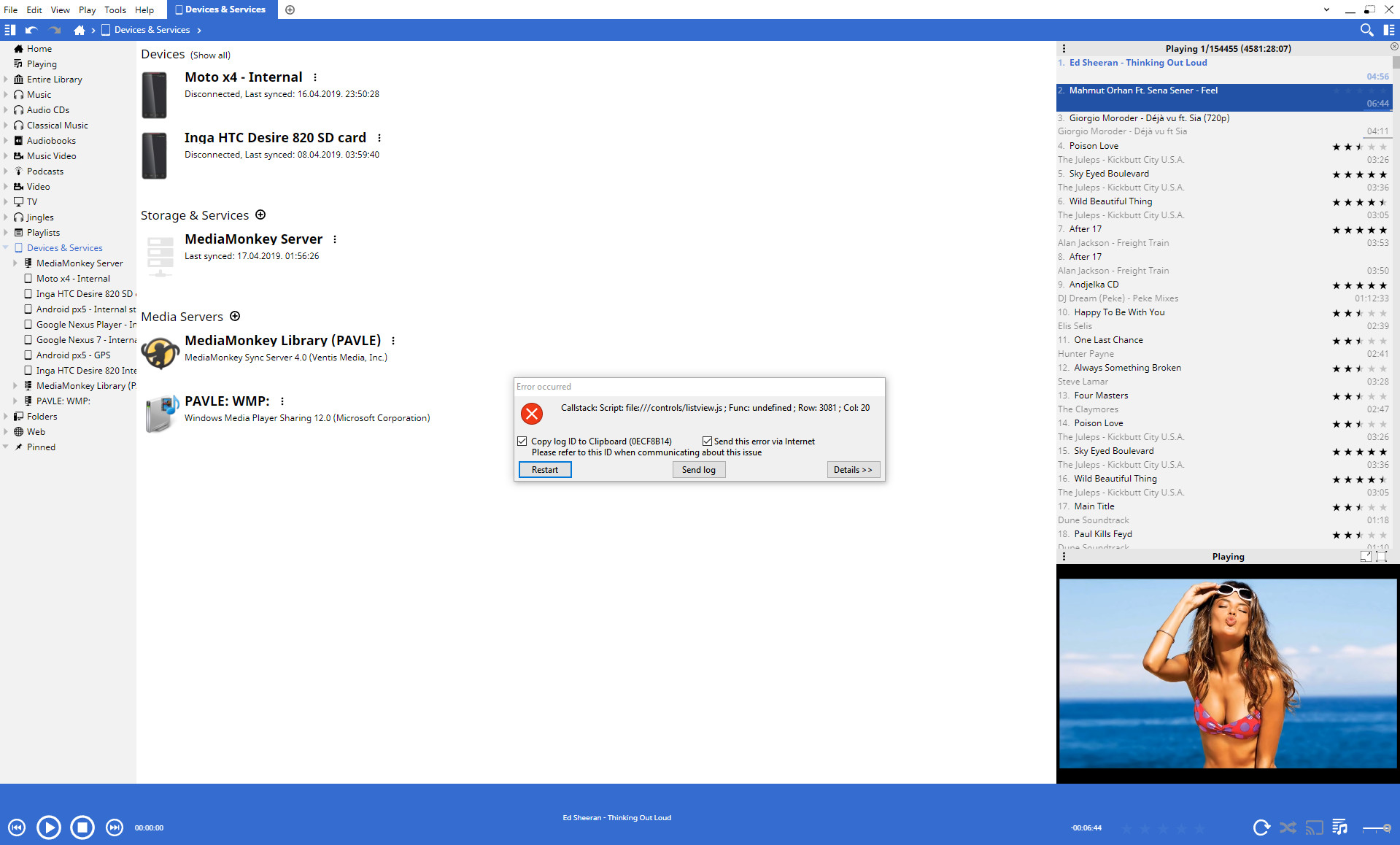Image resolution: width=1400 pixels, height=845 pixels.
Task: Click the Restart button
Action: tap(544, 470)
